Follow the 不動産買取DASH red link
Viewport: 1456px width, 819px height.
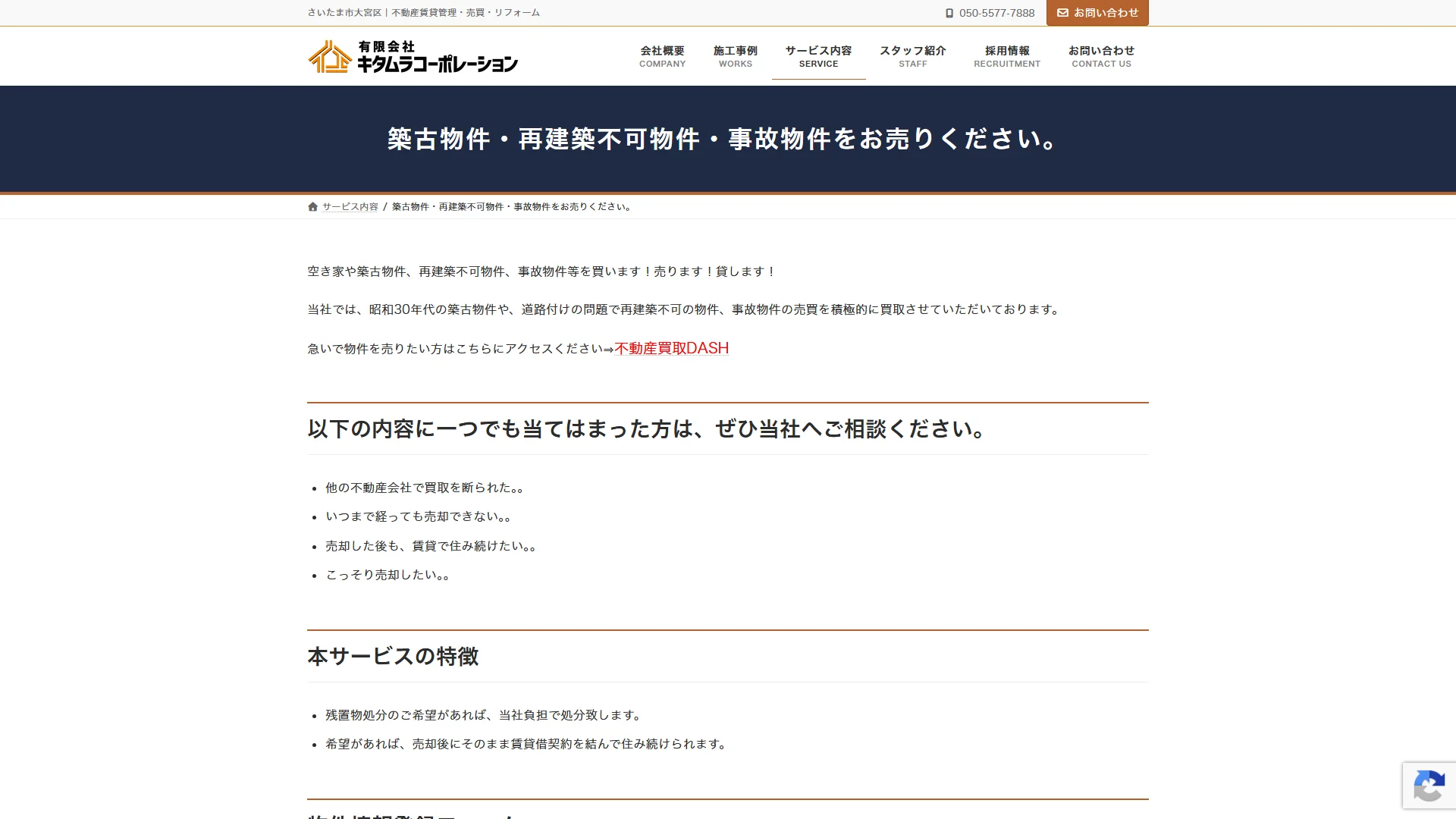coord(671,348)
